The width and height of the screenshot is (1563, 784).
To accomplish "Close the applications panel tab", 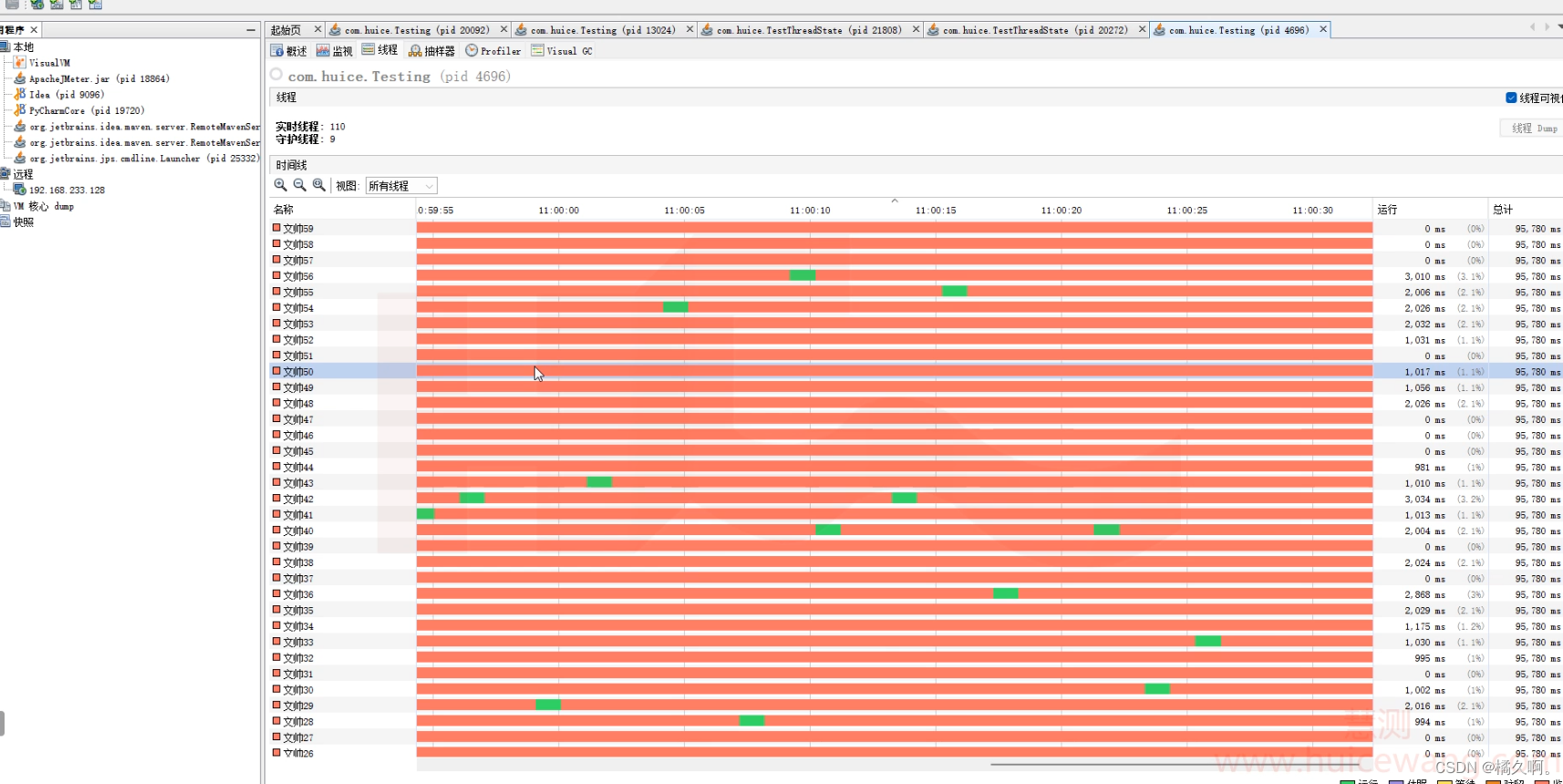I will pos(34,30).
